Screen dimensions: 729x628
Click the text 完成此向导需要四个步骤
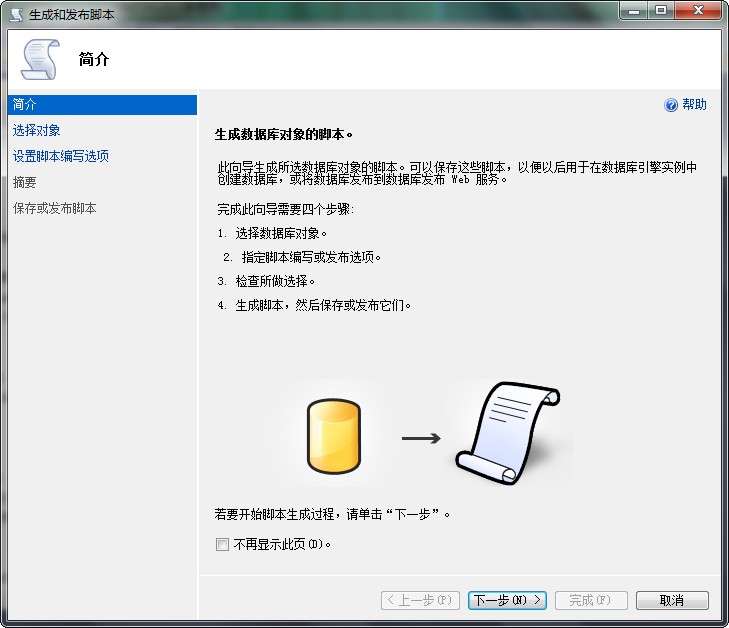(285, 209)
